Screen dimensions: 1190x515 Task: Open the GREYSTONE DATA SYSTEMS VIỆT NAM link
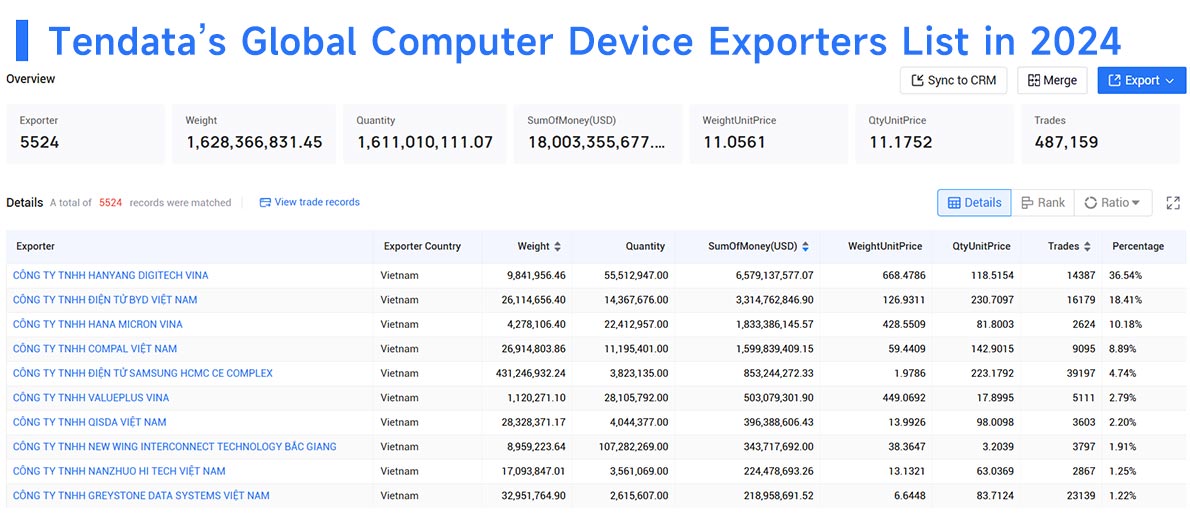tap(141, 495)
